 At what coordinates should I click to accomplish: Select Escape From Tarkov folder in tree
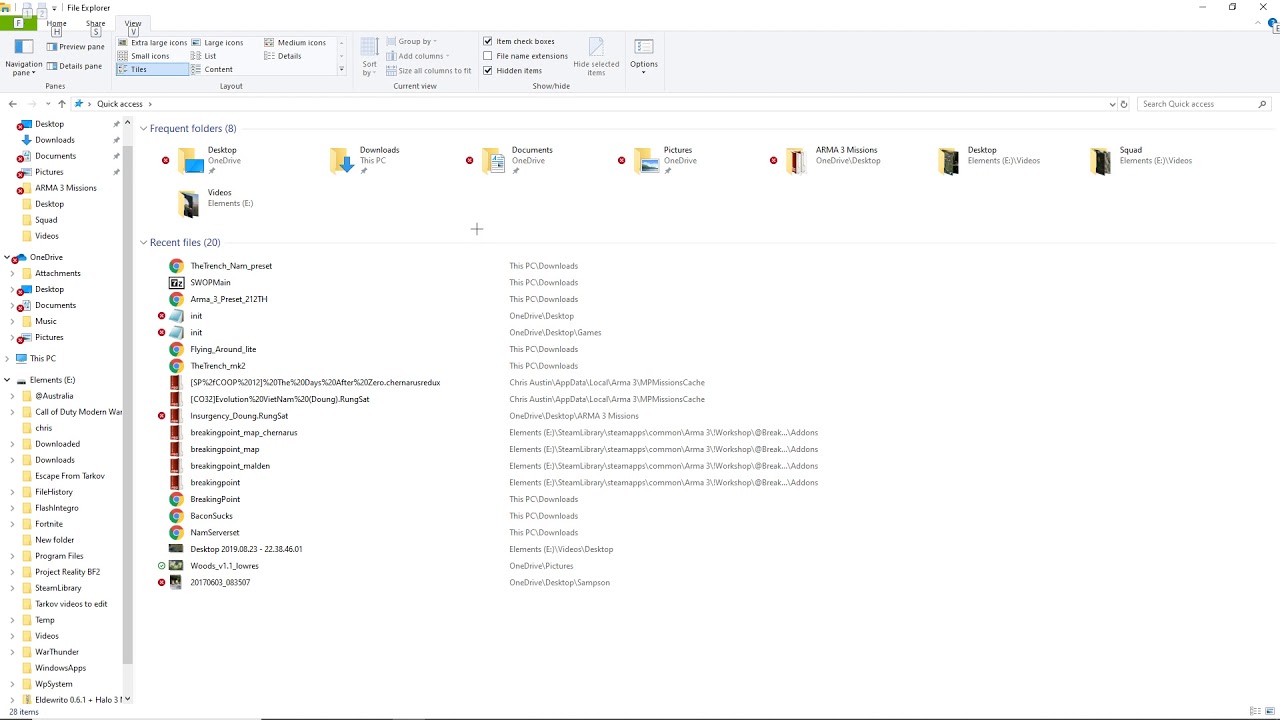70,476
